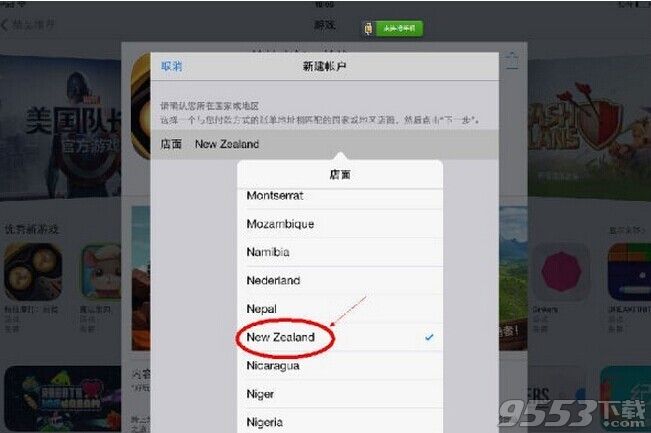Select Mozambique as store region

point(340,224)
